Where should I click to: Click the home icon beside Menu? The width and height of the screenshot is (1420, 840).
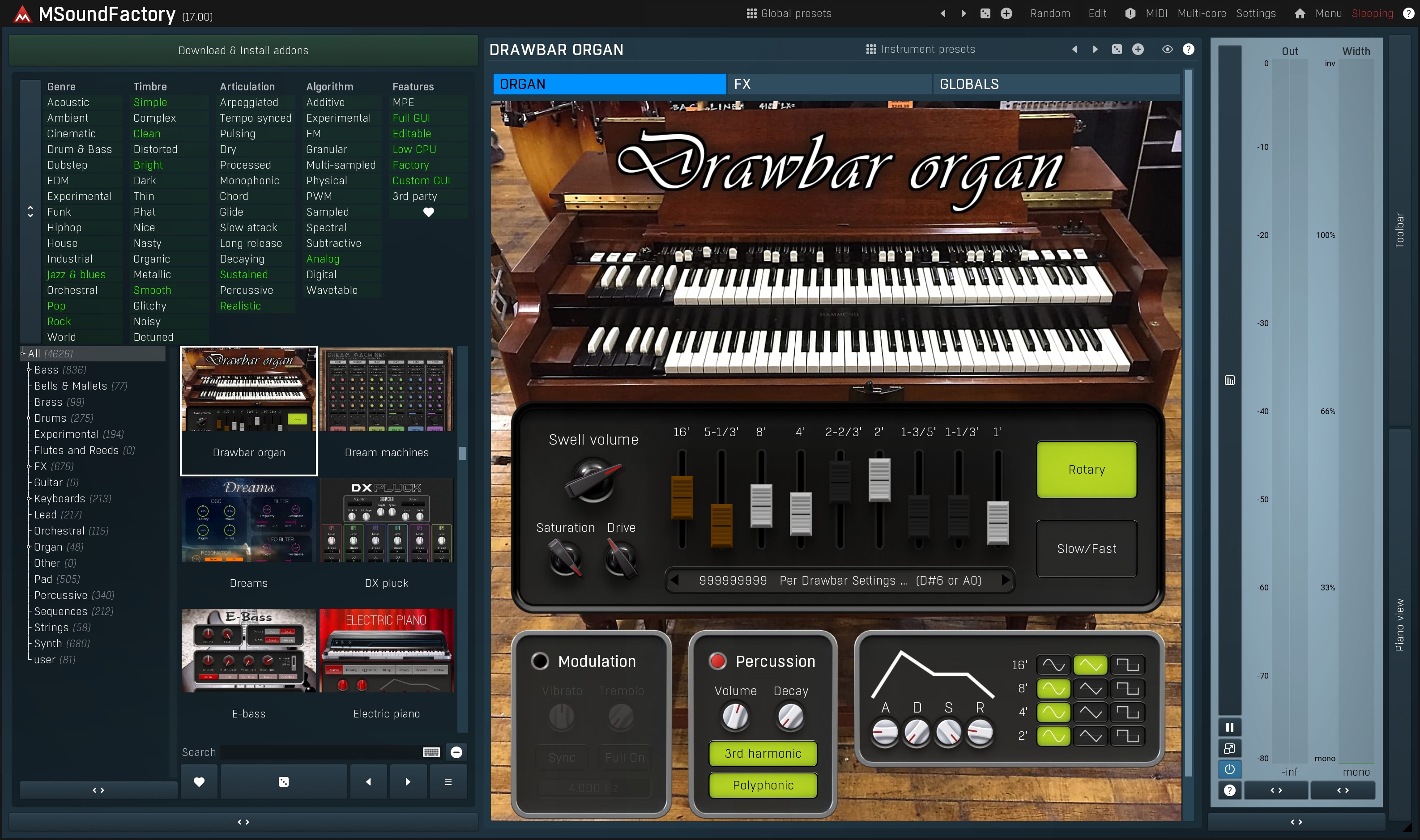coord(1300,13)
